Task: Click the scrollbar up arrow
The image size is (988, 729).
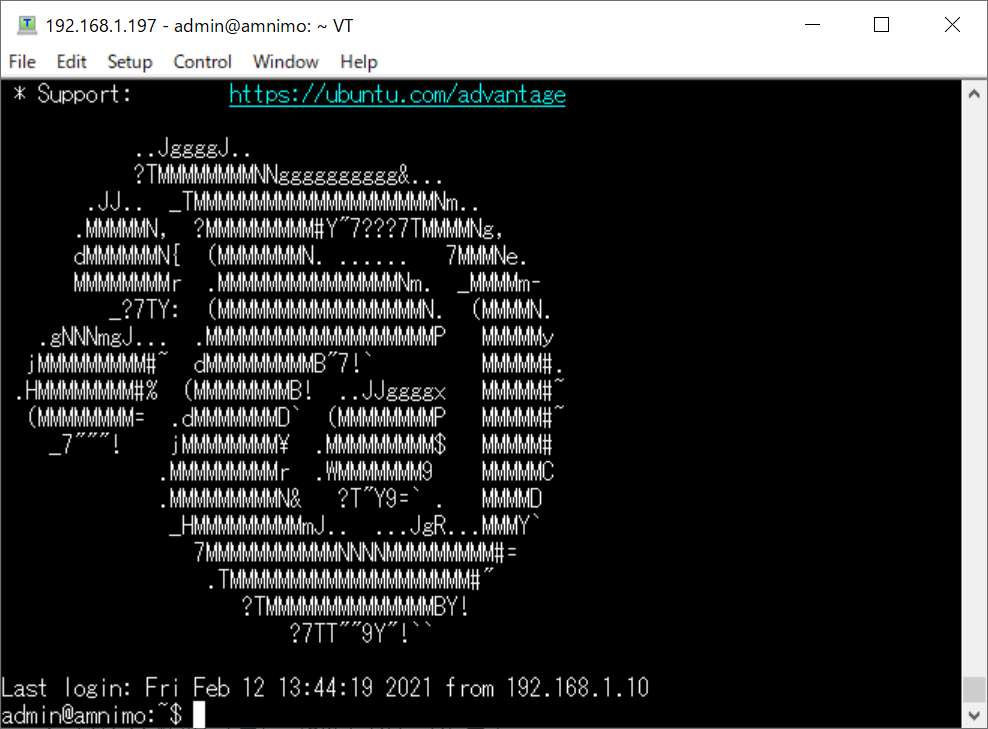Action: [974, 94]
